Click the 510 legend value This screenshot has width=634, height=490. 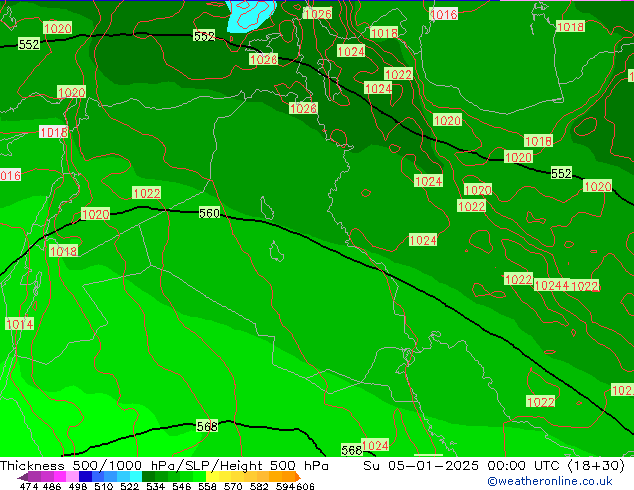pyautogui.click(x=104, y=486)
